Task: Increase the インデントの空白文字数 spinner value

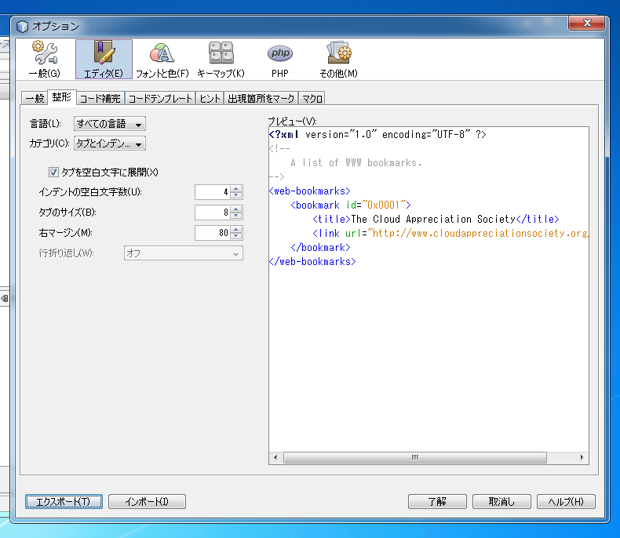Action: tap(236, 189)
